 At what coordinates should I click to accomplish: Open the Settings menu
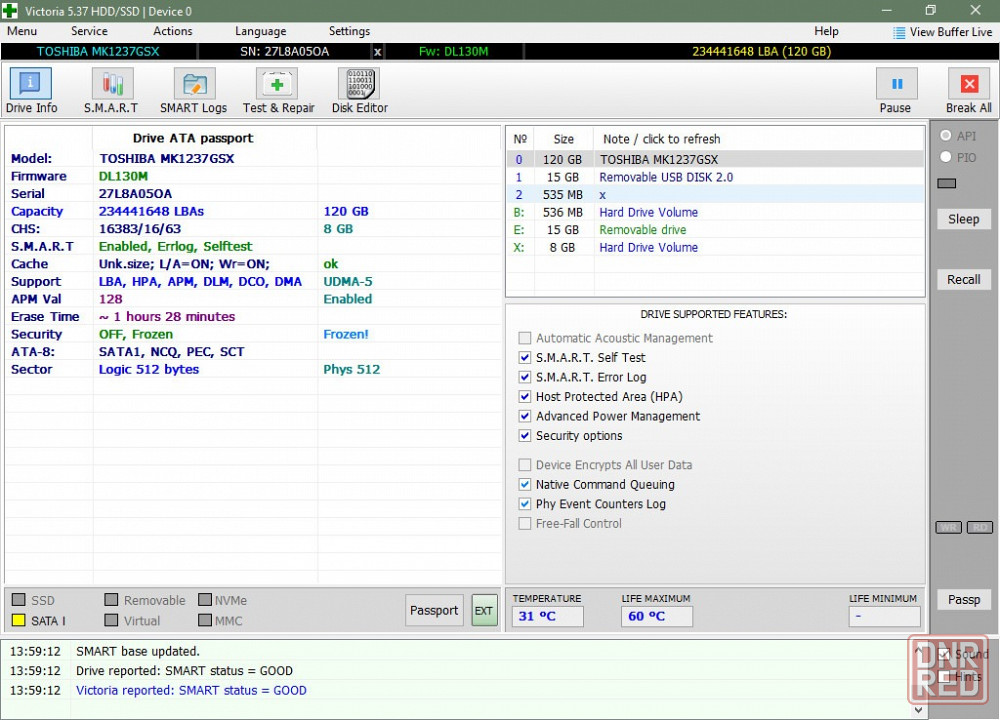[349, 31]
